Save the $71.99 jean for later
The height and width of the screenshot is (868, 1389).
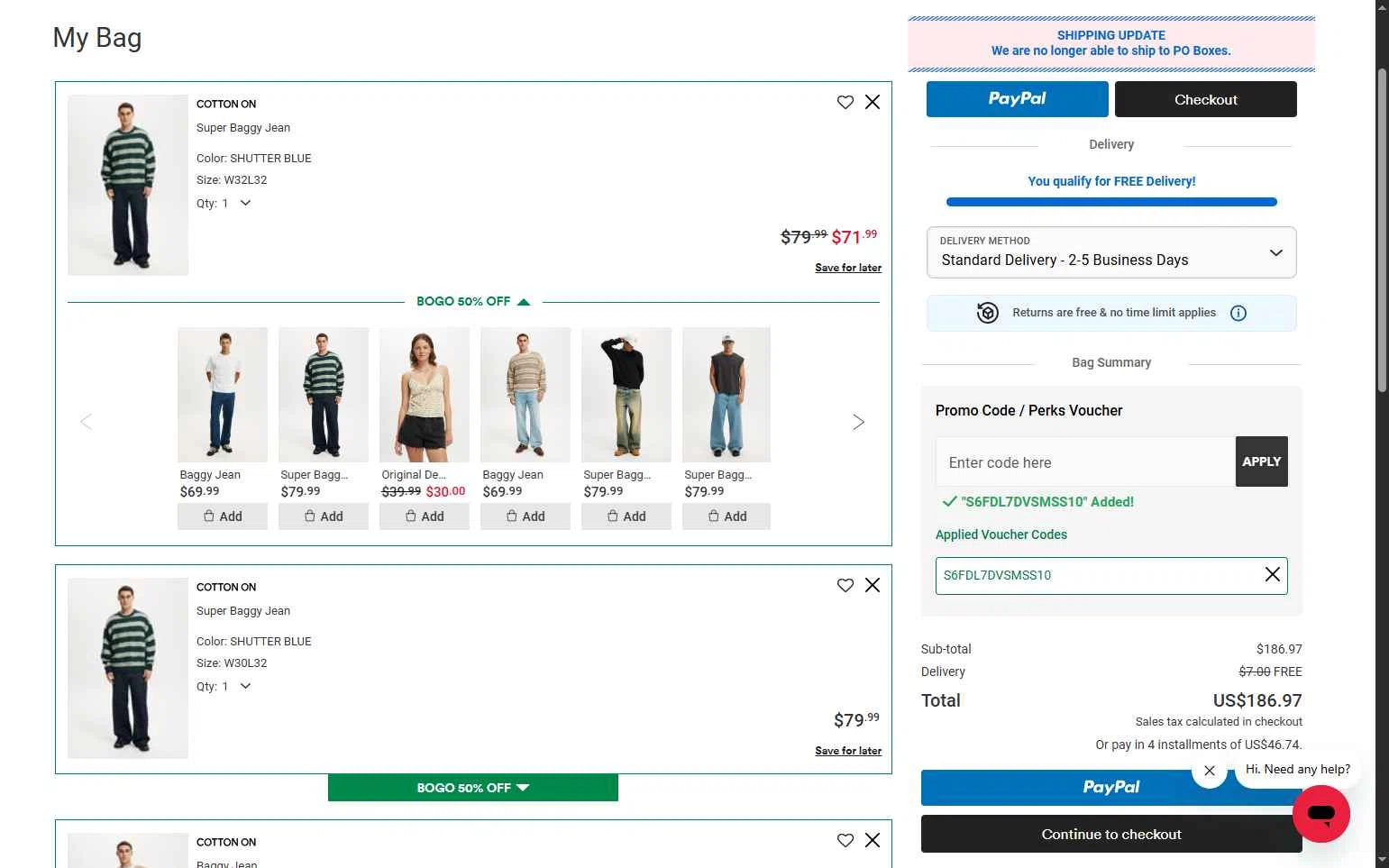click(x=848, y=268)
